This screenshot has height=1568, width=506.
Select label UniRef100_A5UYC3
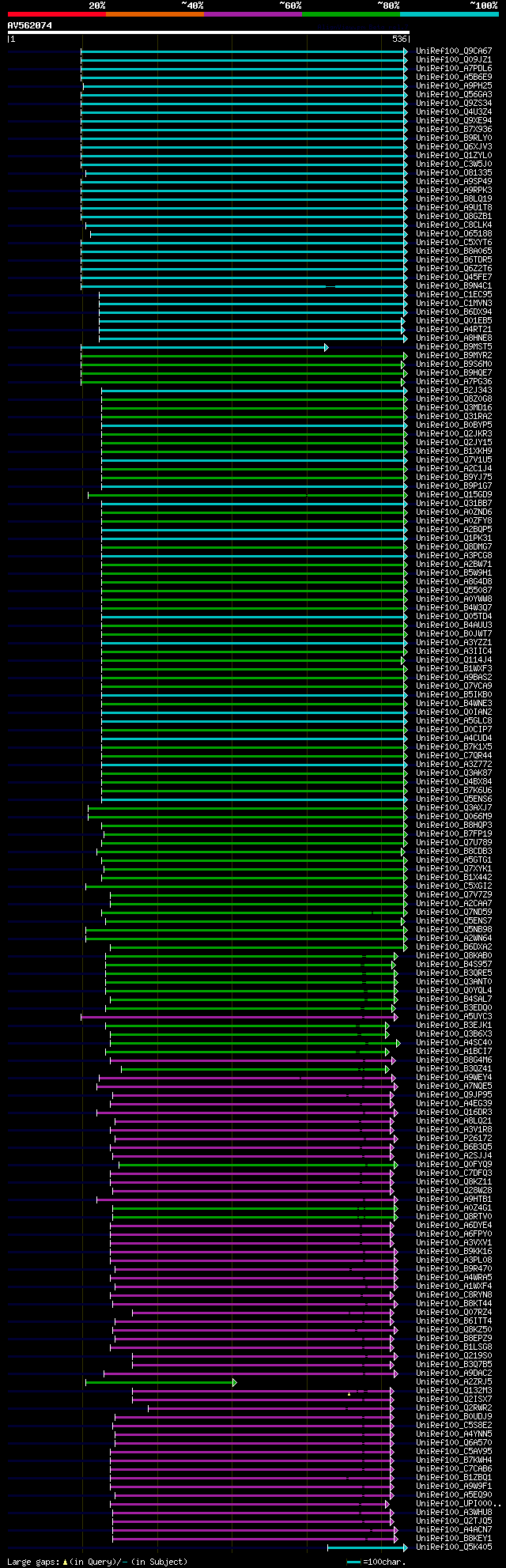pyautogui.click(x=454, y=1016)
